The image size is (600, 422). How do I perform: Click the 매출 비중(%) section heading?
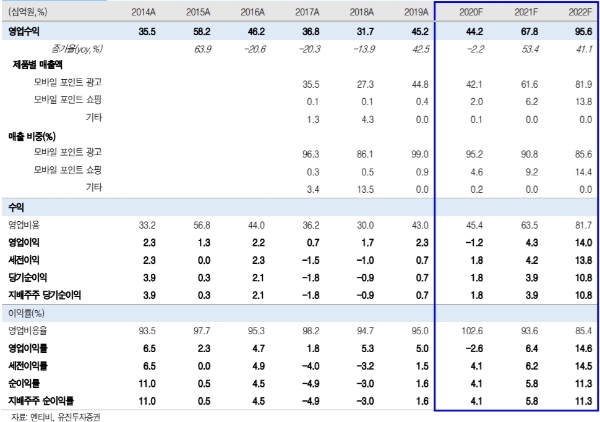(x=32, y=136)
